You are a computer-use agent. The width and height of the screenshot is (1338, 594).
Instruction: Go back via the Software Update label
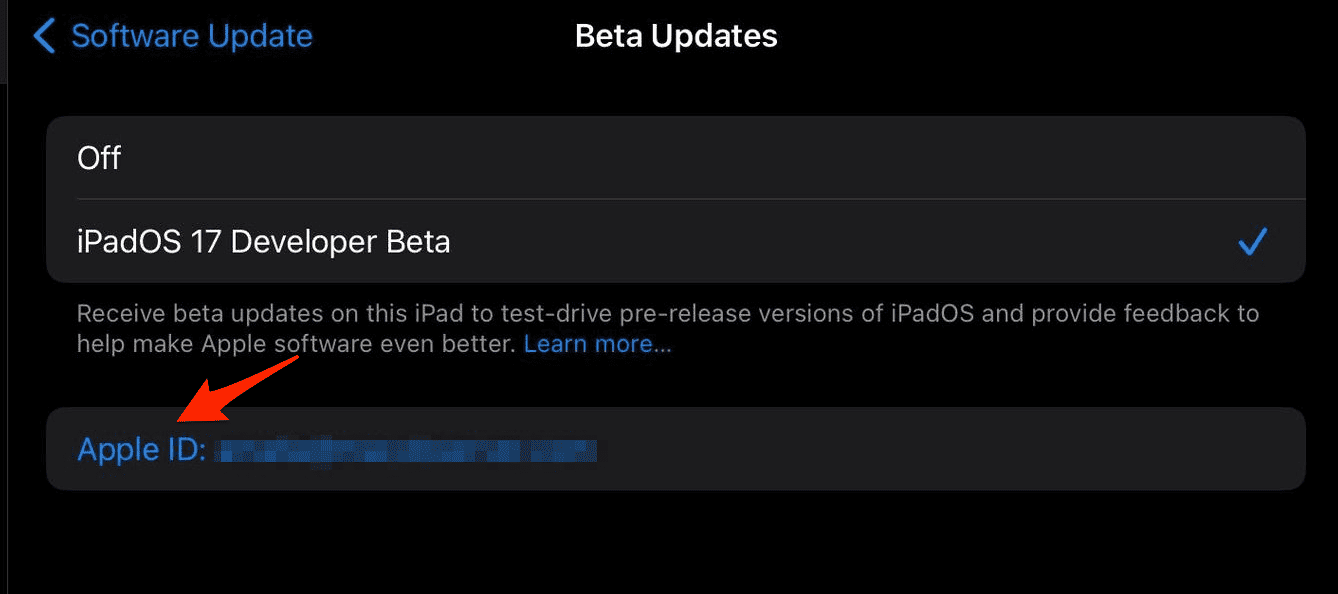click(x=192, y=37)
